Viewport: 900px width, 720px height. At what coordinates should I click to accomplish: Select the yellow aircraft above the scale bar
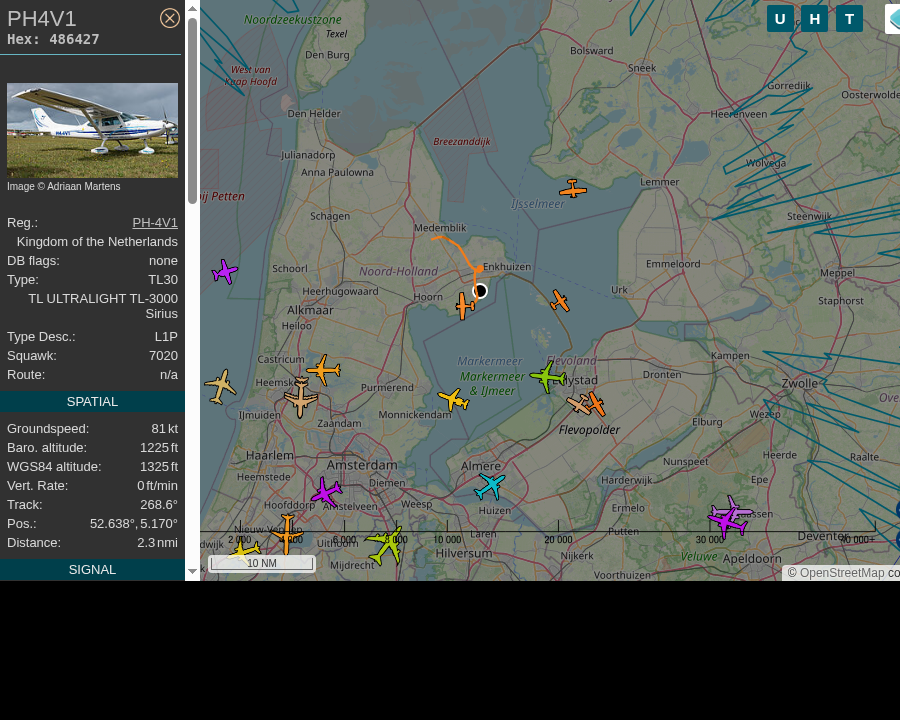click(x=245, y=552)
